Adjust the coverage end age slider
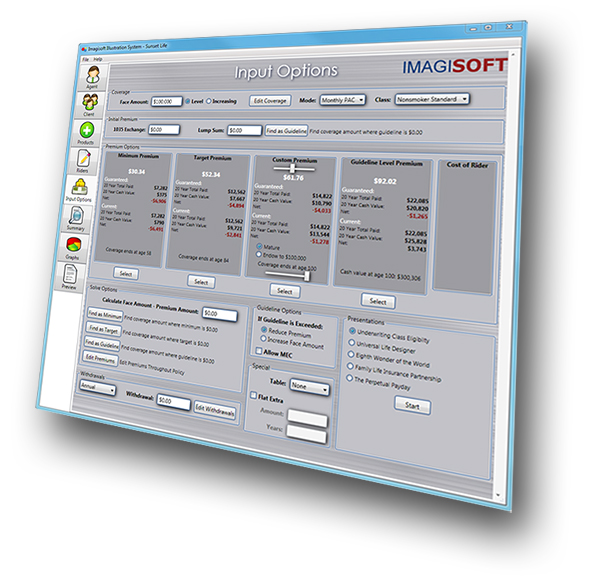The height and width of the screenshot is (576, 600). (x=307, y=276)
